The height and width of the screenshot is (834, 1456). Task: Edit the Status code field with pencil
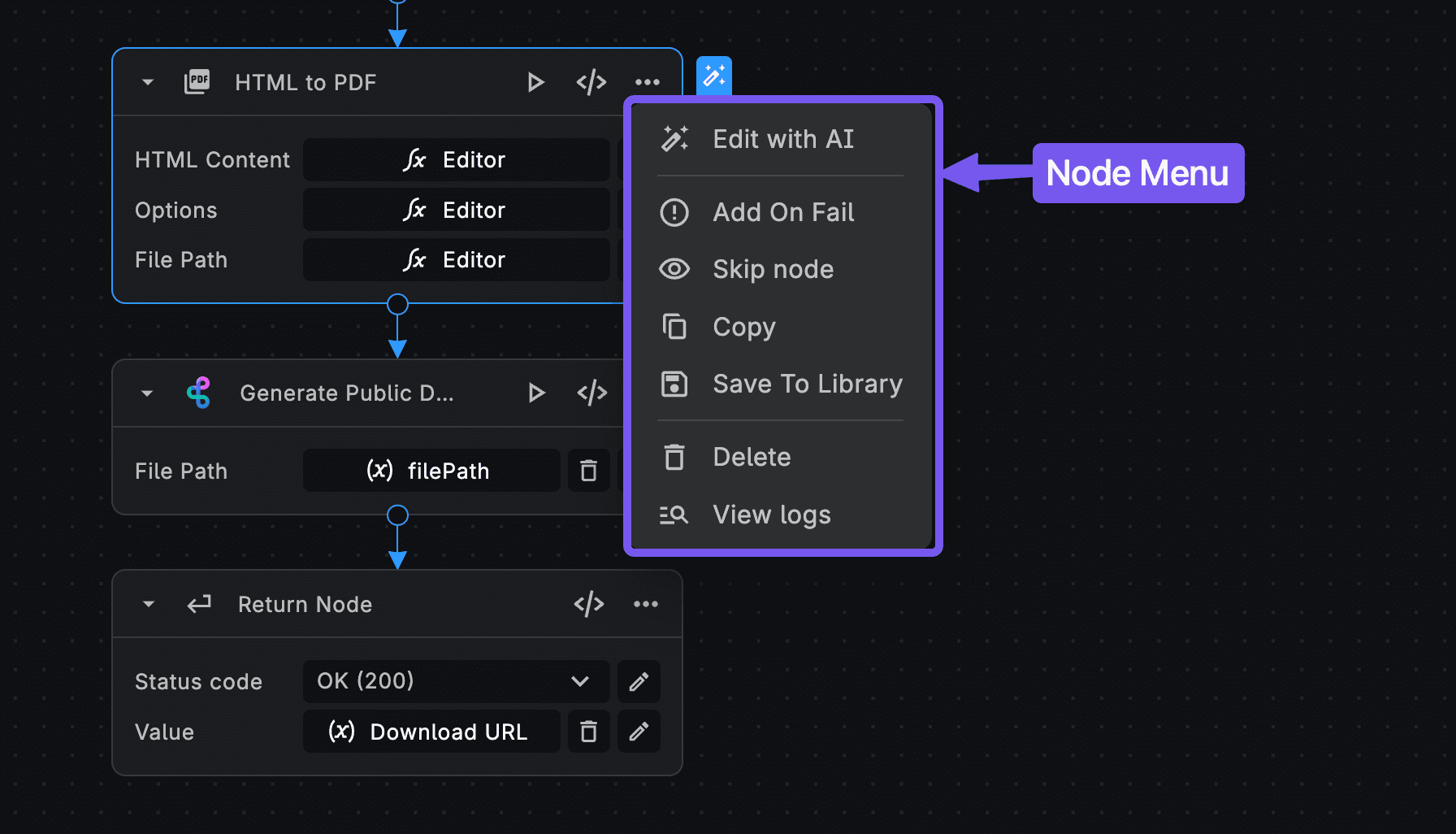pos(639,681)
